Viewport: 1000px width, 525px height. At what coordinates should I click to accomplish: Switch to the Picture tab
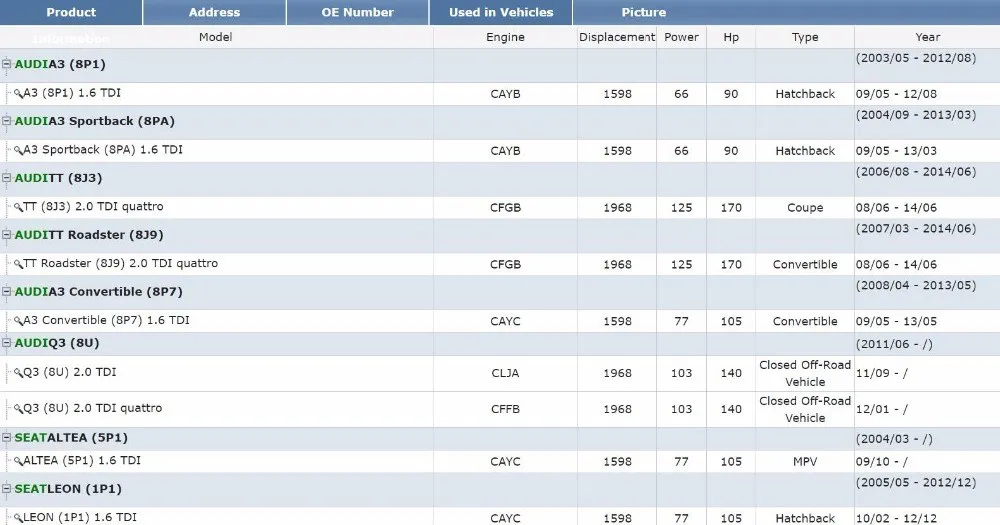643,12
